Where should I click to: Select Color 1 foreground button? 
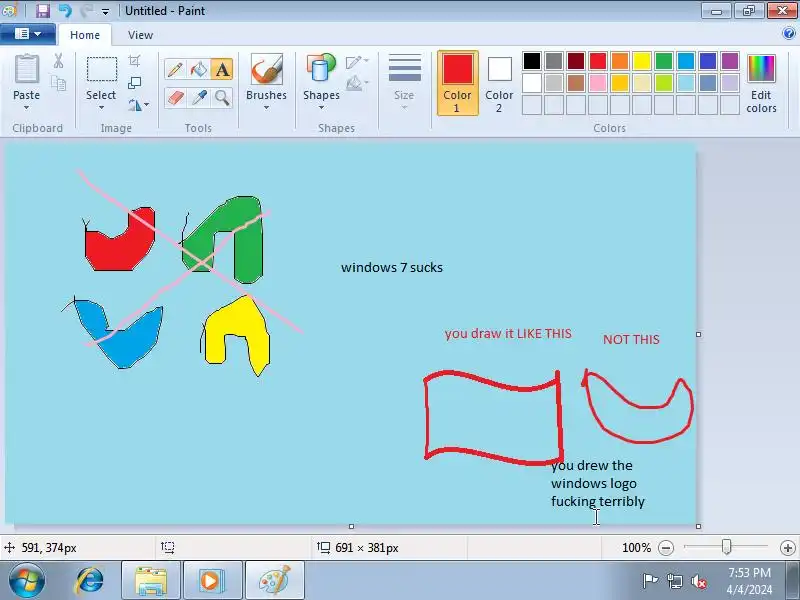point(458,83)
